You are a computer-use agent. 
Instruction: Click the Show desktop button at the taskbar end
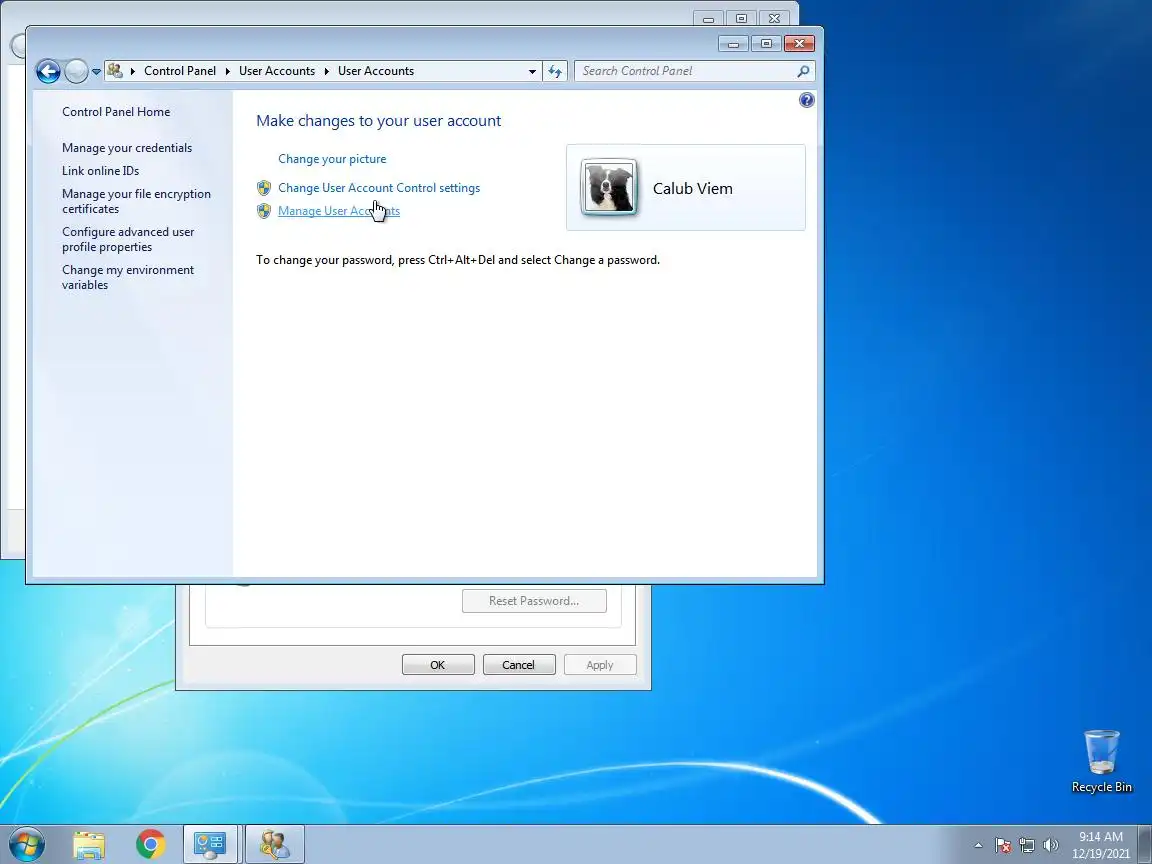[1145, 845]
